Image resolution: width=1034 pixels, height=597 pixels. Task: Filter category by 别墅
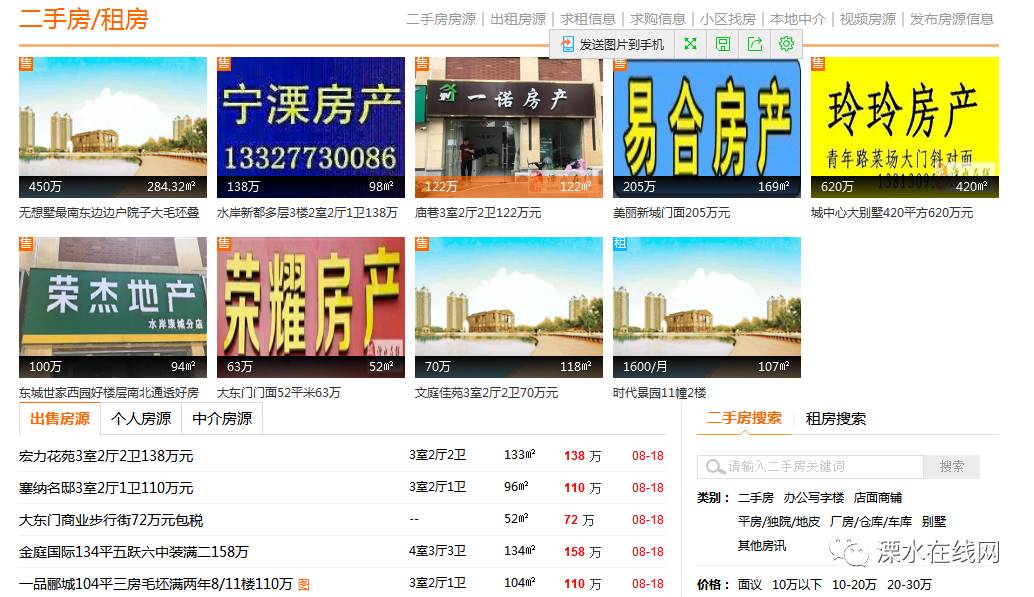934,522
